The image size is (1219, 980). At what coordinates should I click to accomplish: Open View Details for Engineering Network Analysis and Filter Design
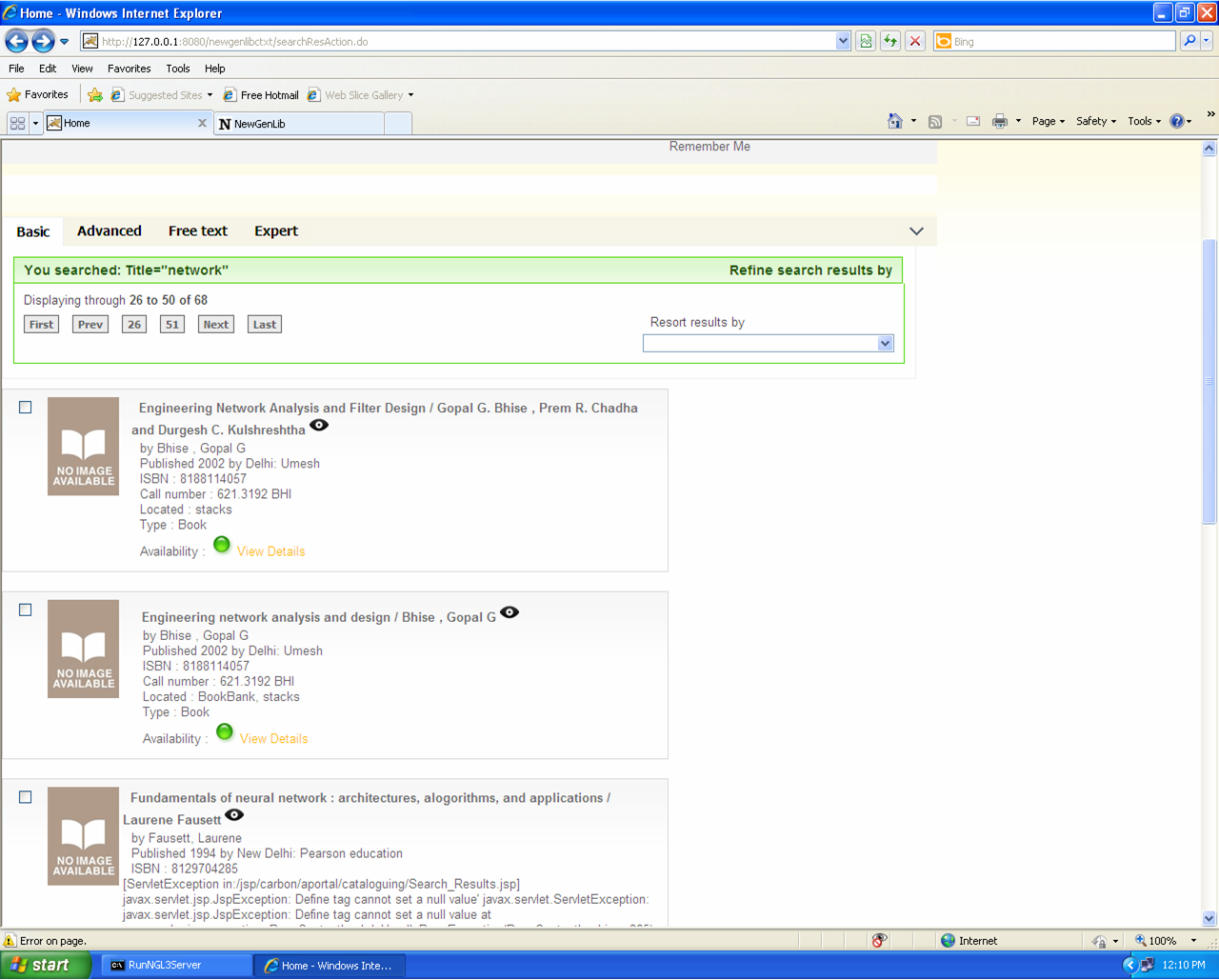[x=270, y=551]
